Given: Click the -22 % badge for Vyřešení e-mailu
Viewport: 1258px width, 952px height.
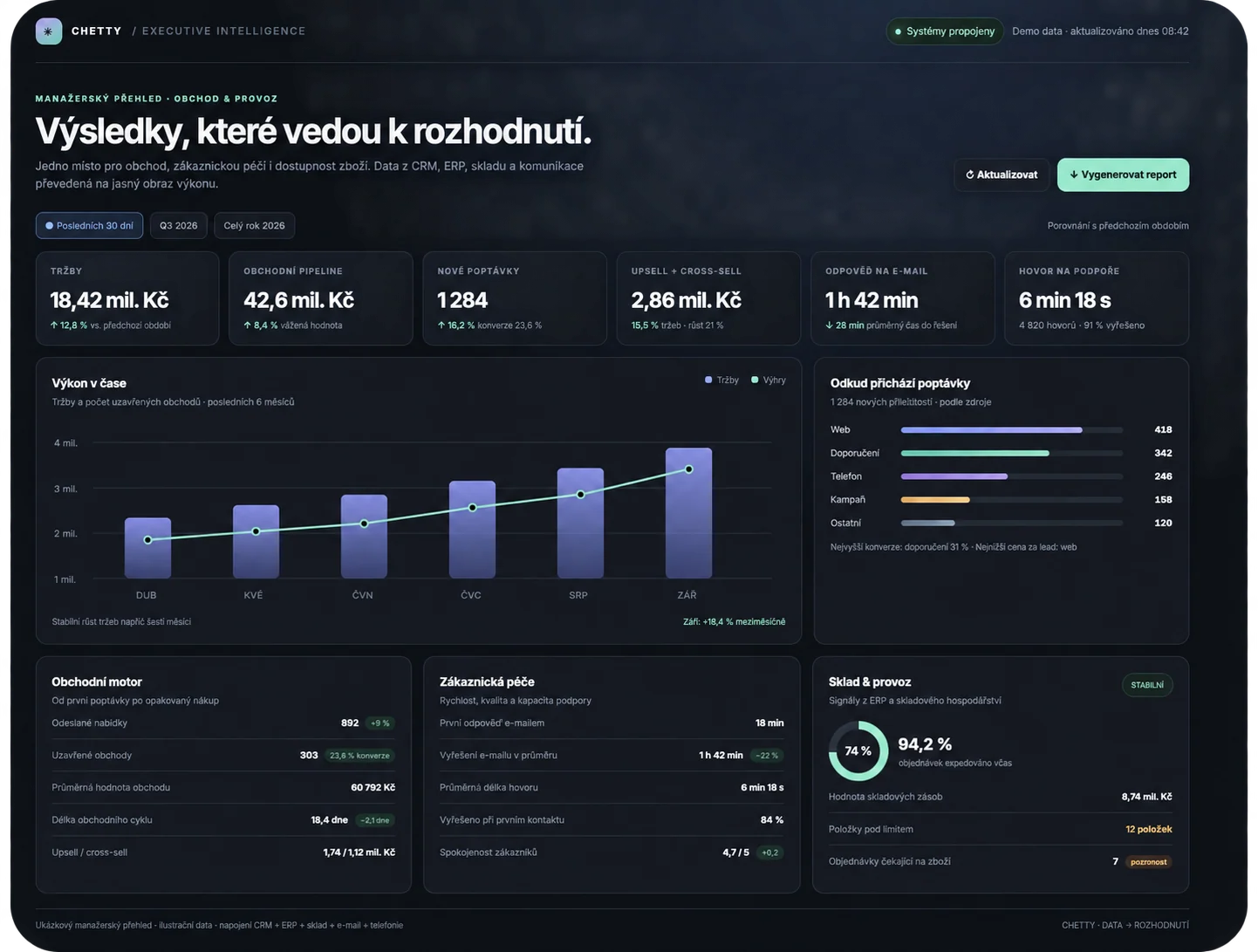Looking at the screenshot, I should [x=767, y=756].
